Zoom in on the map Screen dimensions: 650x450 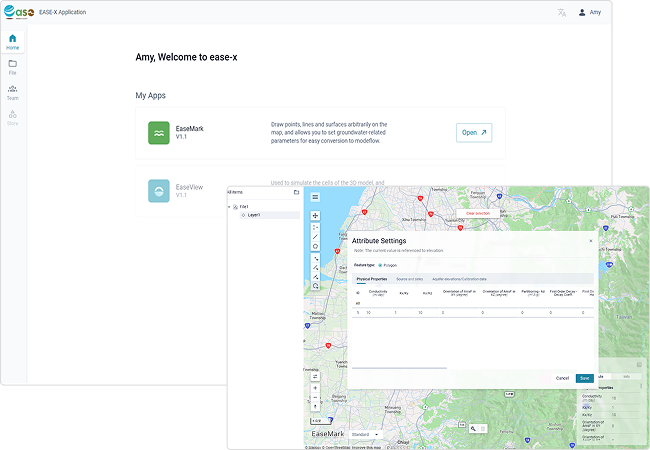[x=315, y=388]
